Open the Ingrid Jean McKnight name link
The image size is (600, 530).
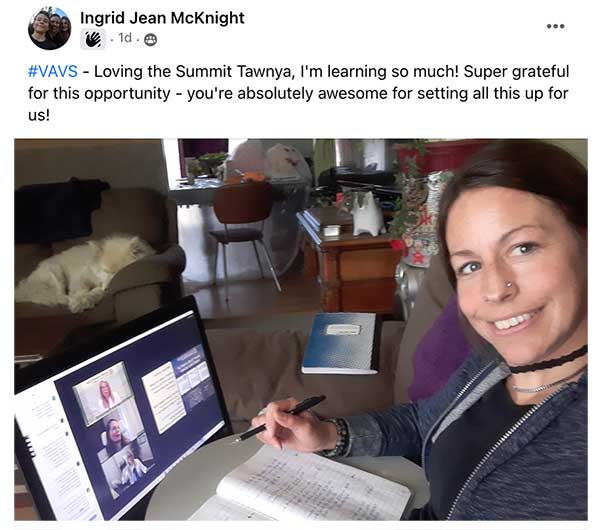pyautogui.click(x=162, y=18)
